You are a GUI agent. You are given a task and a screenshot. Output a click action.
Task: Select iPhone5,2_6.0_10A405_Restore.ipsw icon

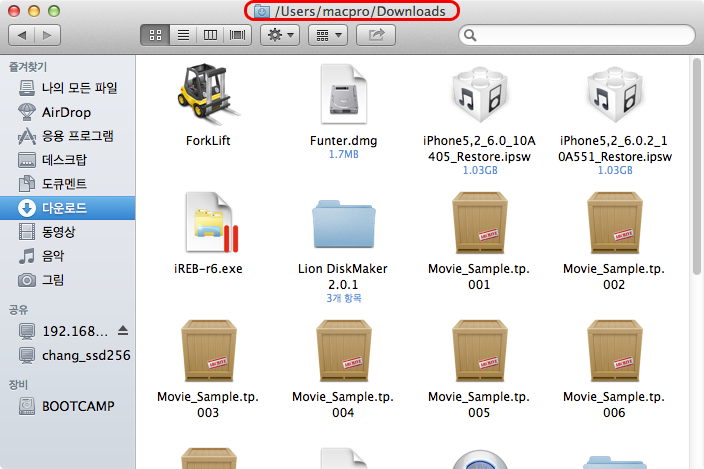(x=480, y=94)
